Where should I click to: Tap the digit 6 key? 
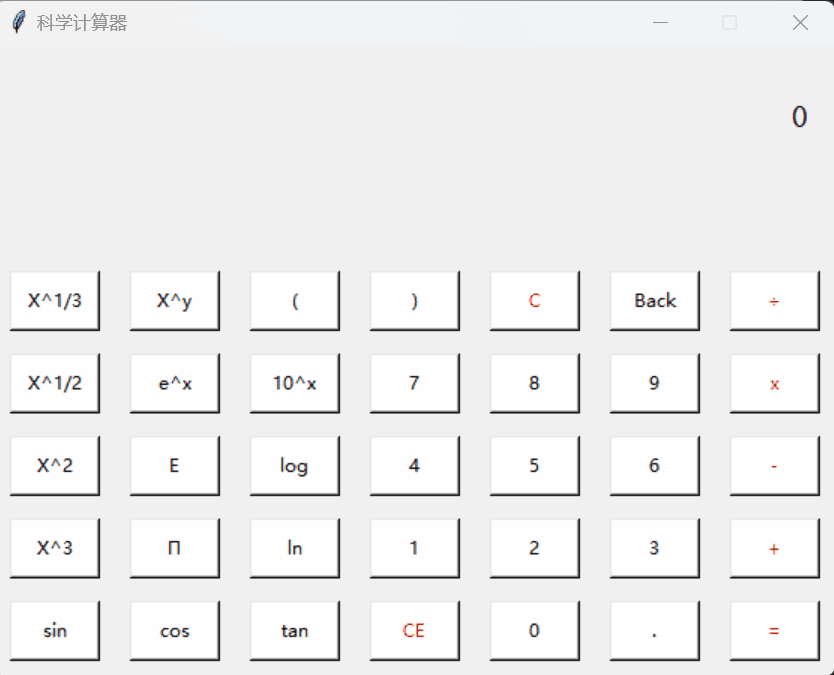click(655, 466)
